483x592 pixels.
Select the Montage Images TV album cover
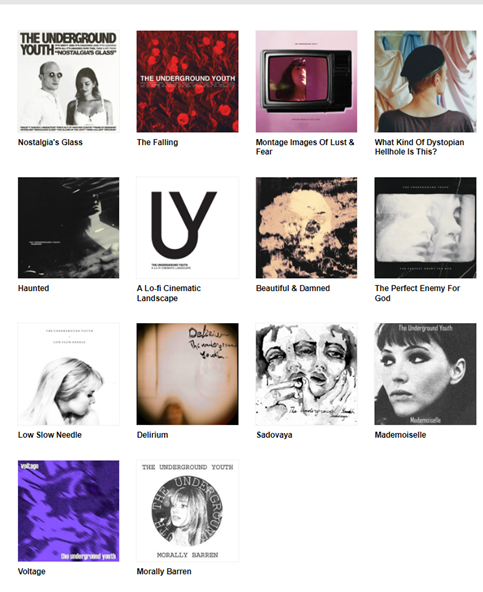coord(306,81)
